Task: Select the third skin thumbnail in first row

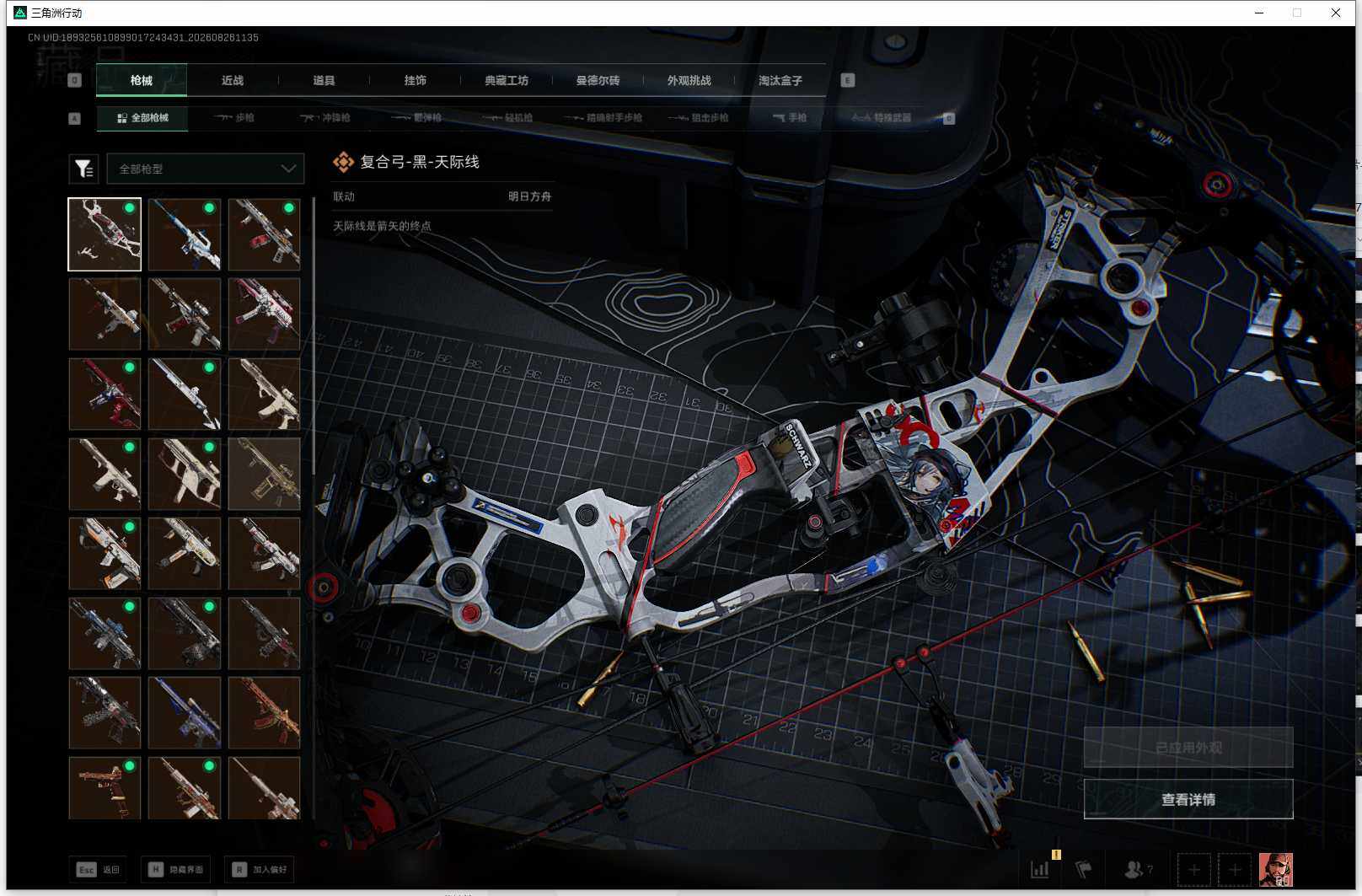Action: tap(264, 234)
